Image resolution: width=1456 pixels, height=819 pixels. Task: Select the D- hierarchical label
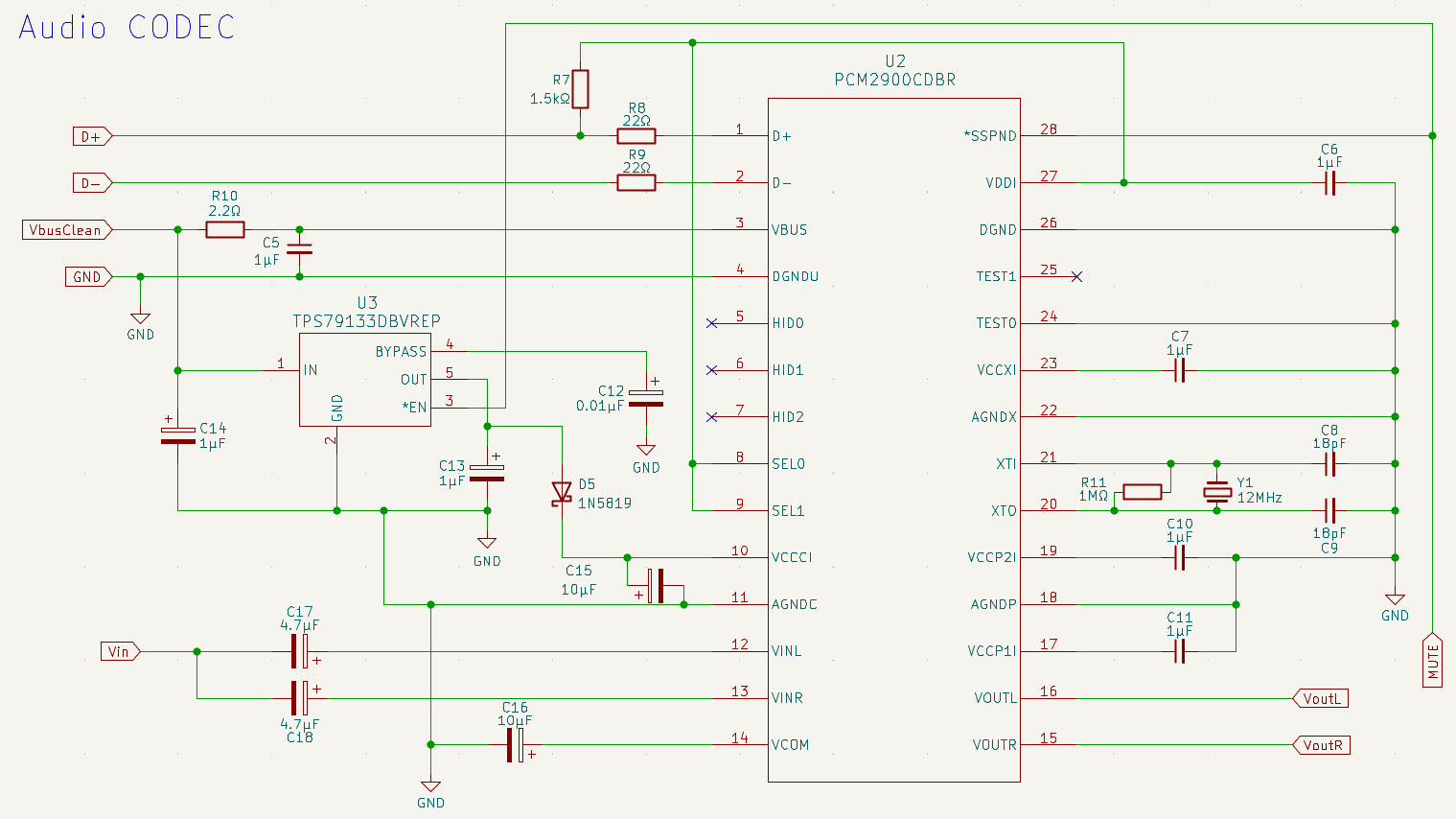(93, 182)
